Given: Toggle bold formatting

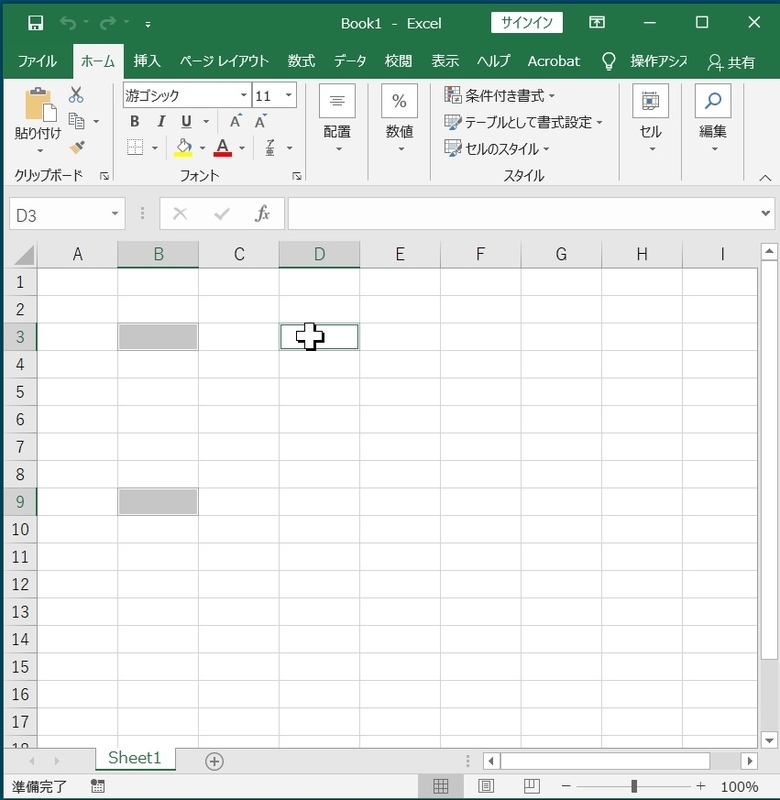Looking at the screenshot, I should pos(135,121).
